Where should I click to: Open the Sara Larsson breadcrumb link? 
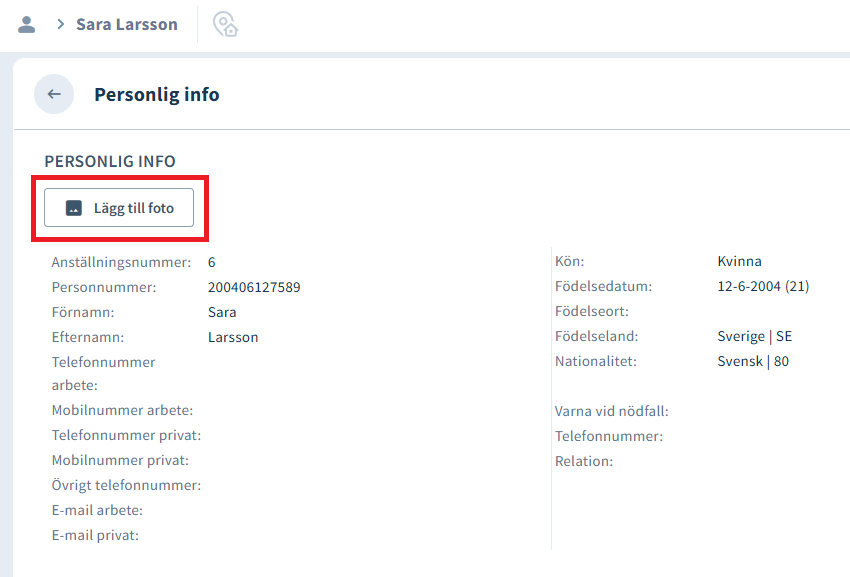click(x=127, y=24)
